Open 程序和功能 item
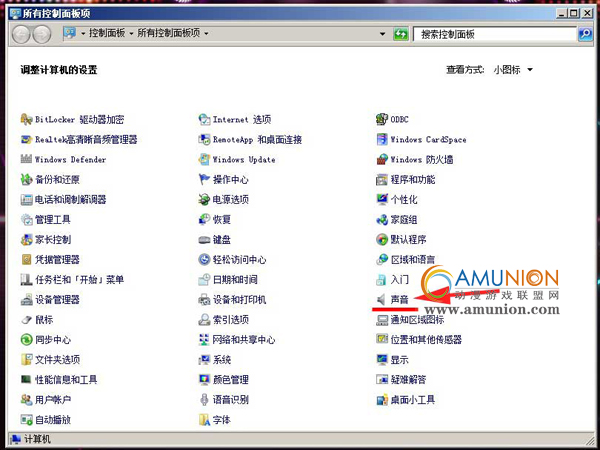 412,179
